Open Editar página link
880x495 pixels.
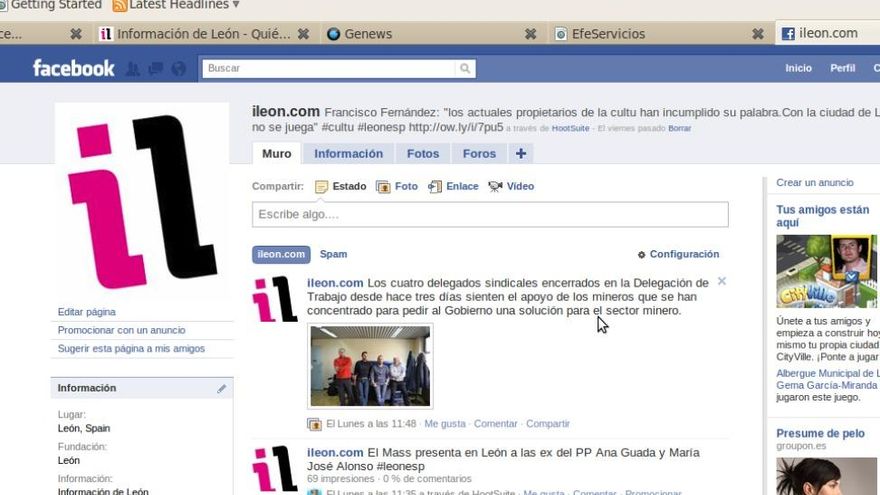(x=86, y=312)
